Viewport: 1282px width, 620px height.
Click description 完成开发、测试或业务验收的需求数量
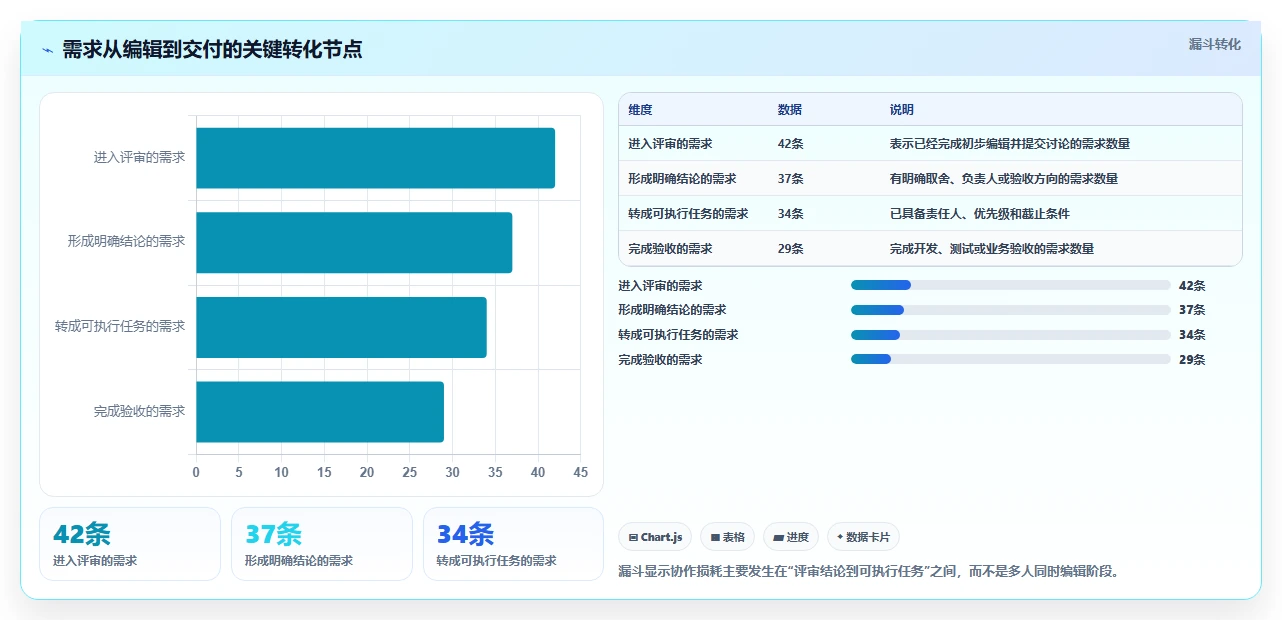(991, 249)
